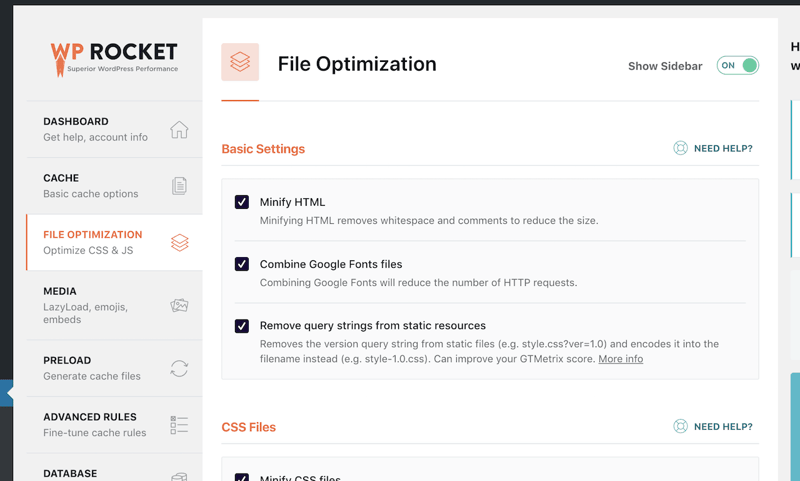Turn off the Show Sidebar switch

(738, 65)
